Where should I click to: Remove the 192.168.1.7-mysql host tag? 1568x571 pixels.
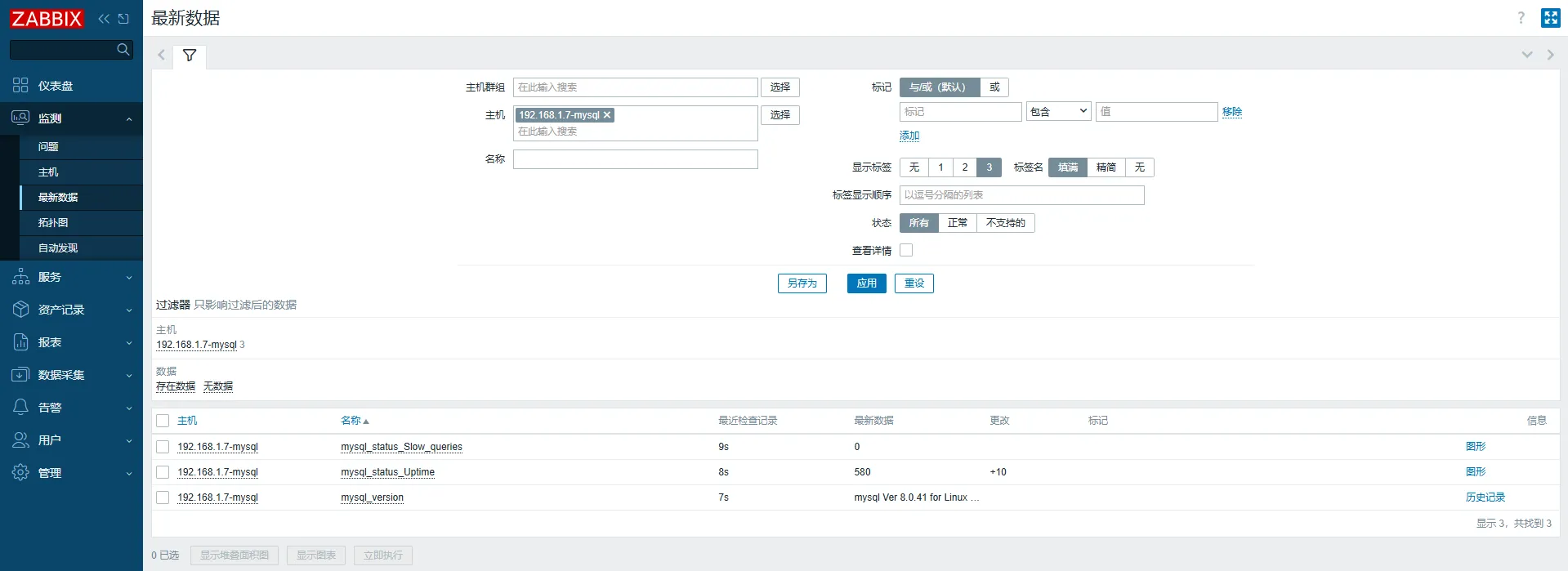(607, 115)
